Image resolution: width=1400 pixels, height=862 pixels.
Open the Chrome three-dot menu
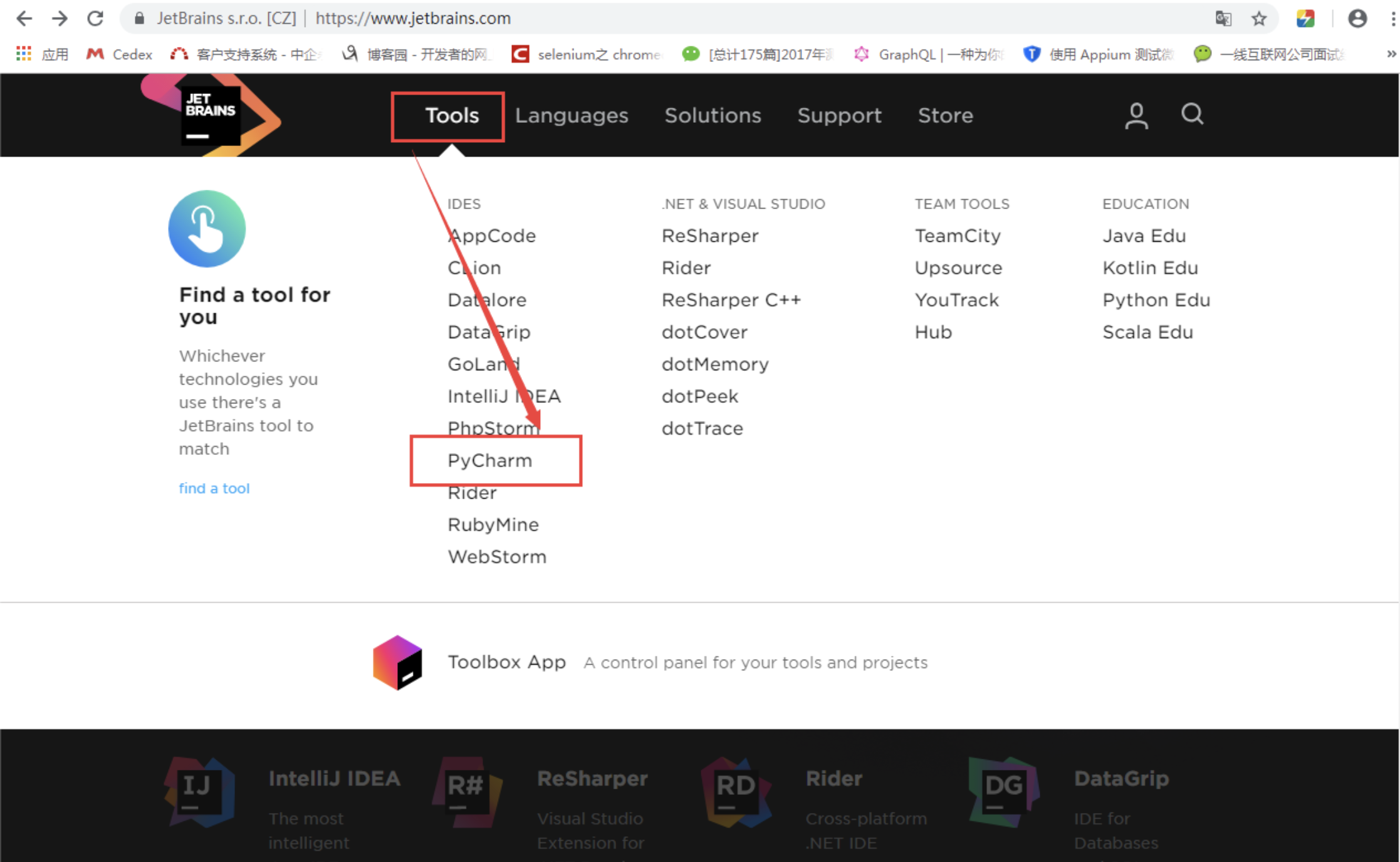1392,18
